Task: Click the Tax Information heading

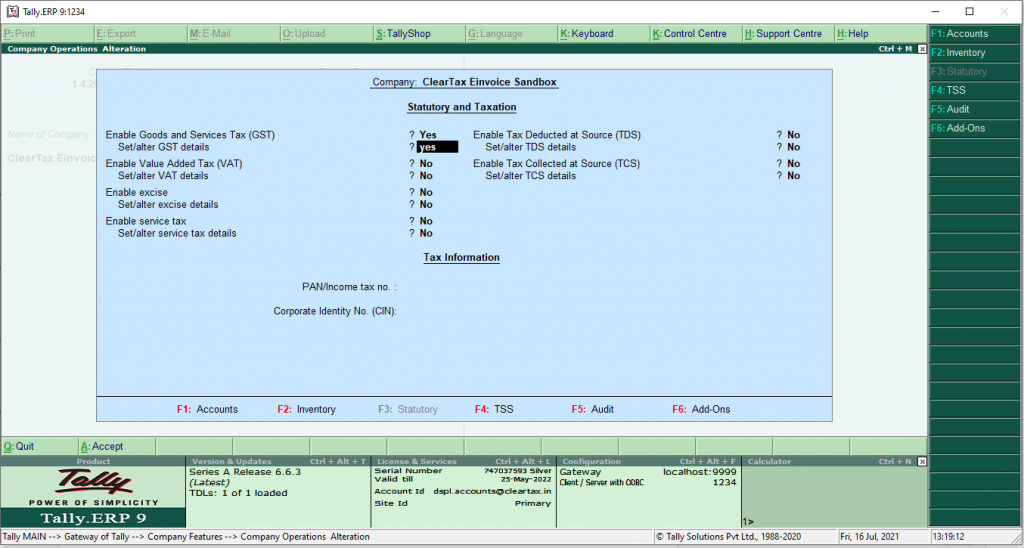Action: pos(461,257)
